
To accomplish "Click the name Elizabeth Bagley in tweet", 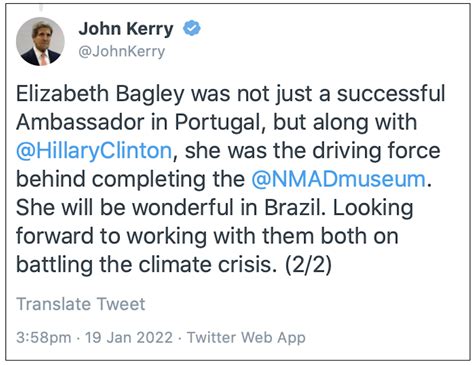I will pyautogui.click(x=100, y=94).
